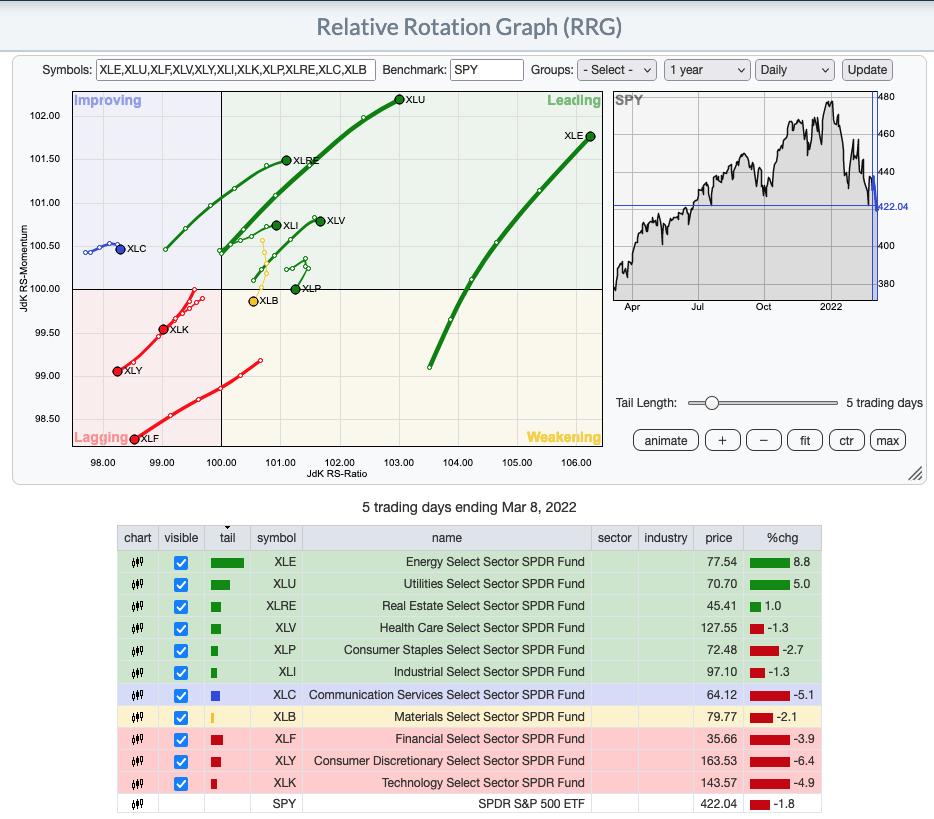The width and height of the screenshot is (934, 819).
Task: Click the XLRE point on RRG chart
Action: tap(287, 160)
